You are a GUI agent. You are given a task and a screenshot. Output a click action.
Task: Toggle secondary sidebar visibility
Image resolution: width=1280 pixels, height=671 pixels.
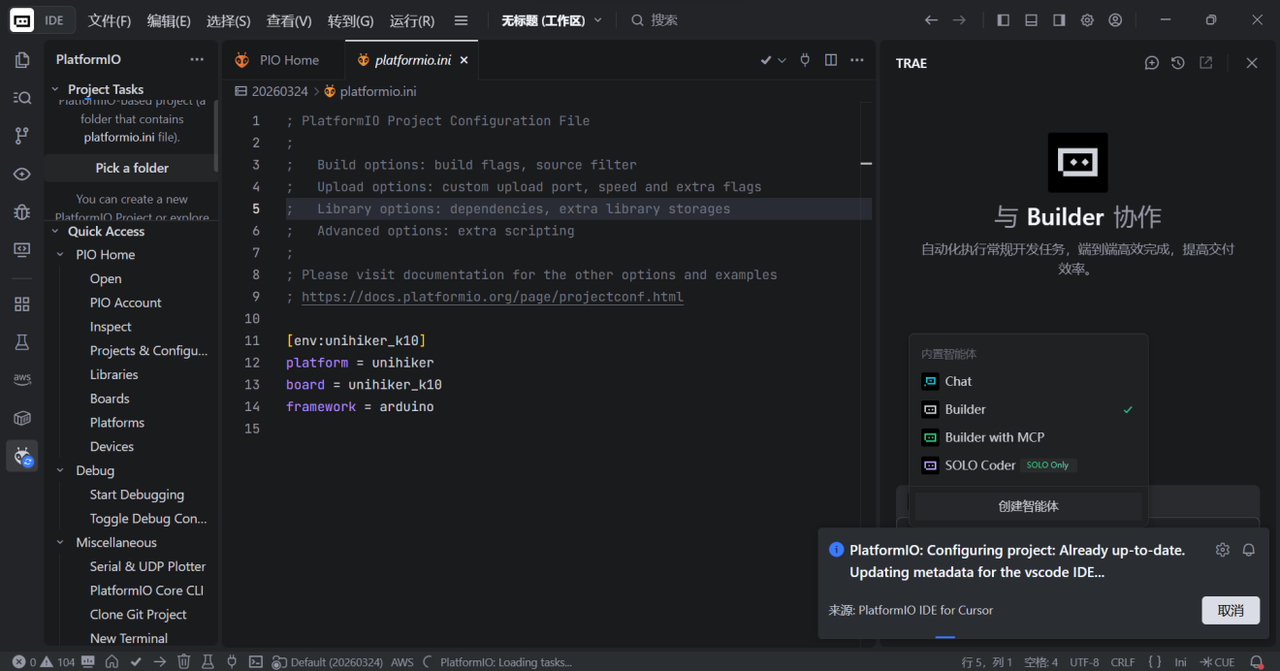click(x=1059, y=20)
